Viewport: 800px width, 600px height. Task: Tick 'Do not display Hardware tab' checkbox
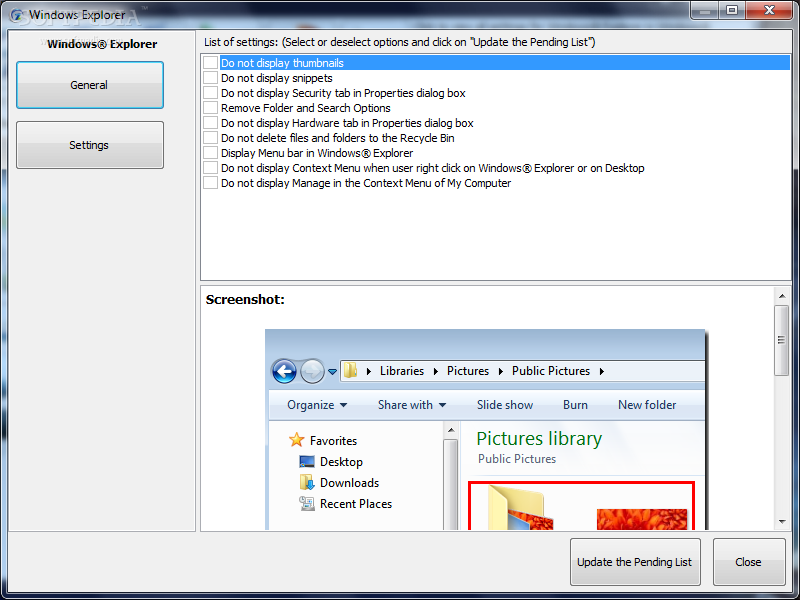click(x=210, y=123)
